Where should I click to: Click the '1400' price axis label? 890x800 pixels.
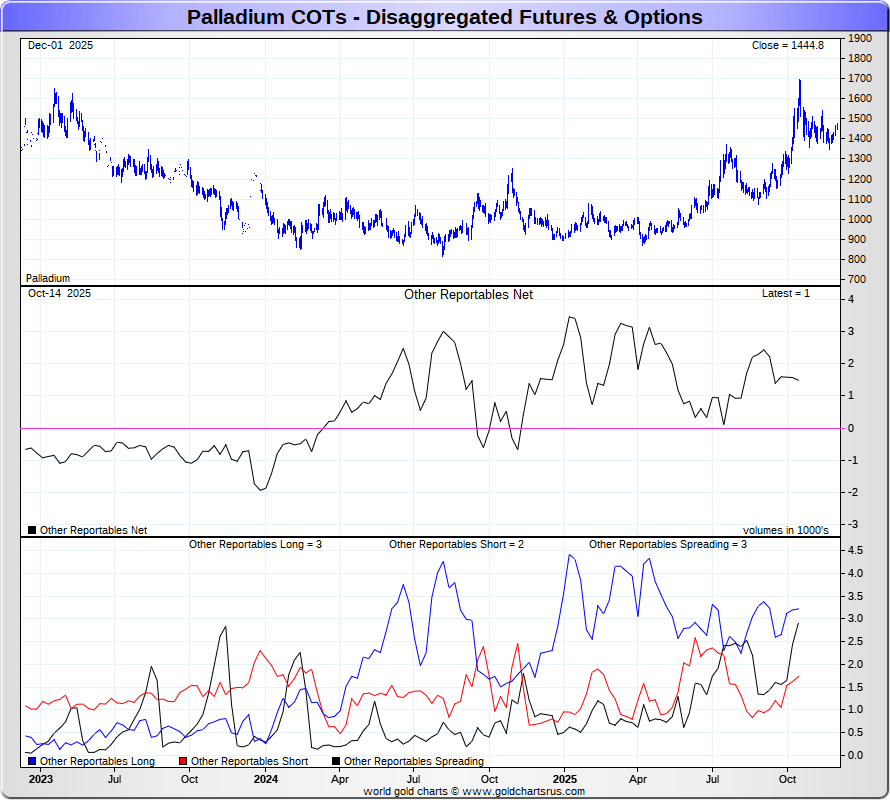click(x=860, y=138)
